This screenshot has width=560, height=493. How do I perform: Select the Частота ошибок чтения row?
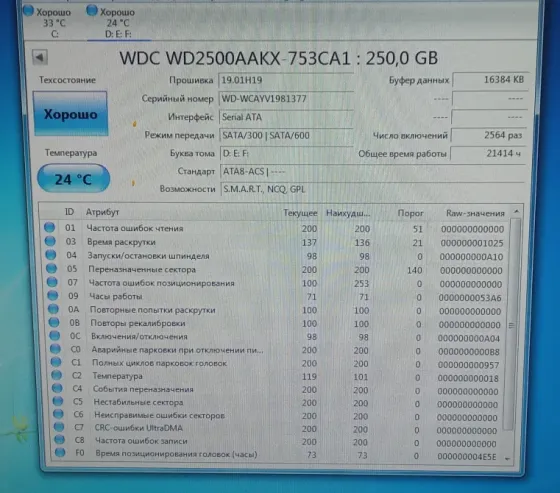tap(274, 229)
